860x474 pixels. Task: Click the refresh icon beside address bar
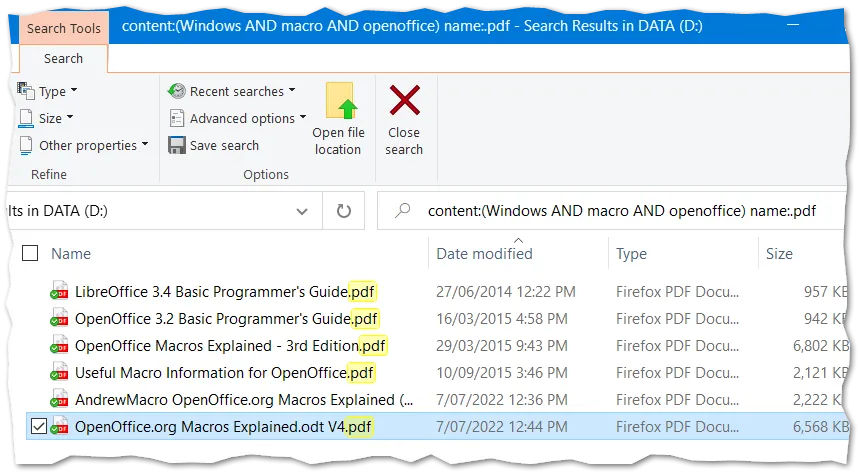[x=344, y=211]
